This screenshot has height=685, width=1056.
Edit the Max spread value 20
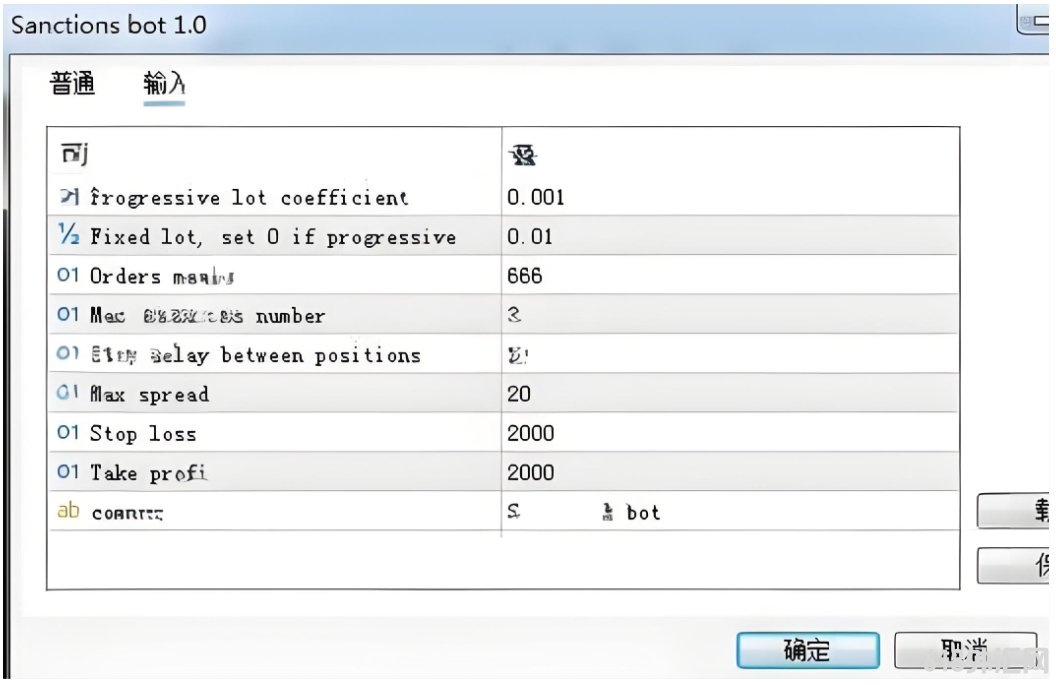point(730,393)
